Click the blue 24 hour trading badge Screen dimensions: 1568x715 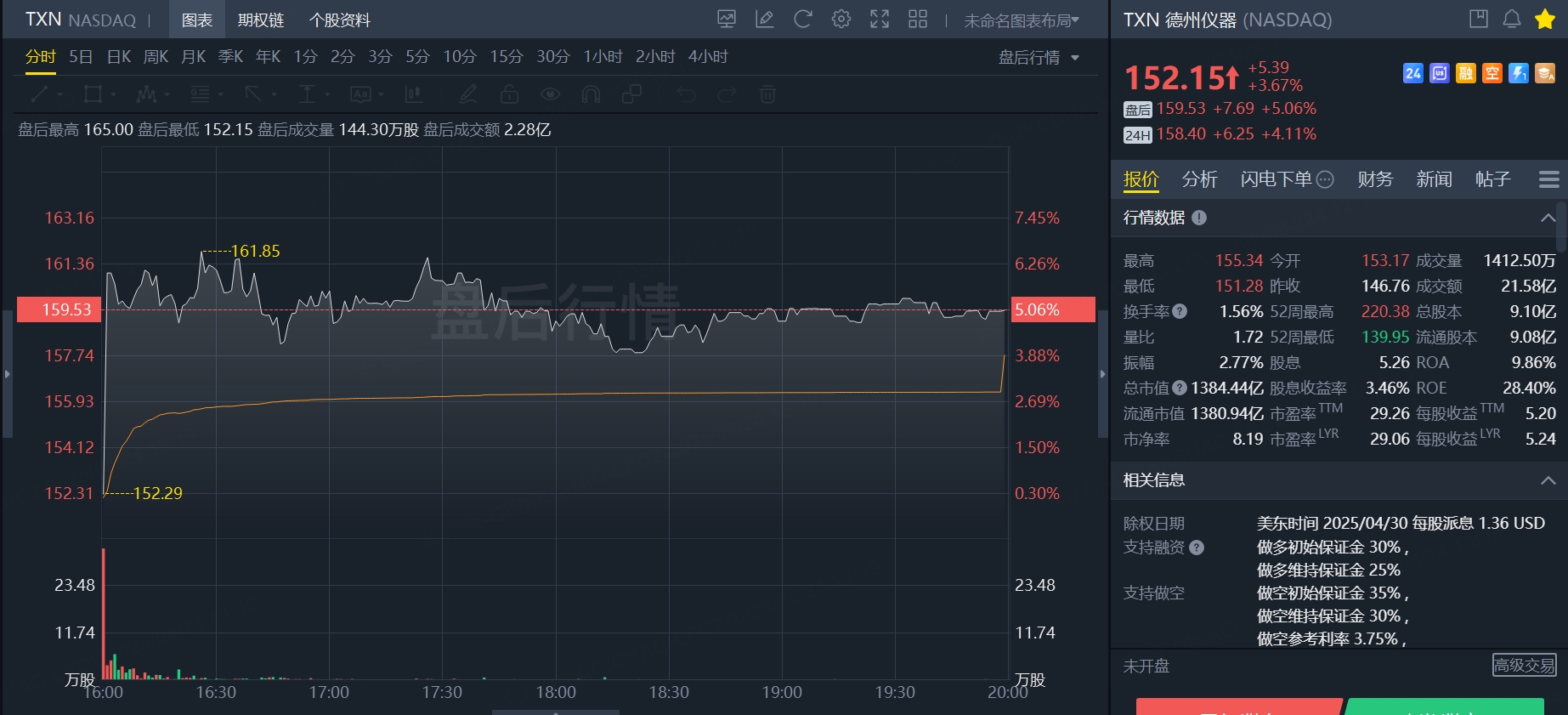coord(1412,73)
